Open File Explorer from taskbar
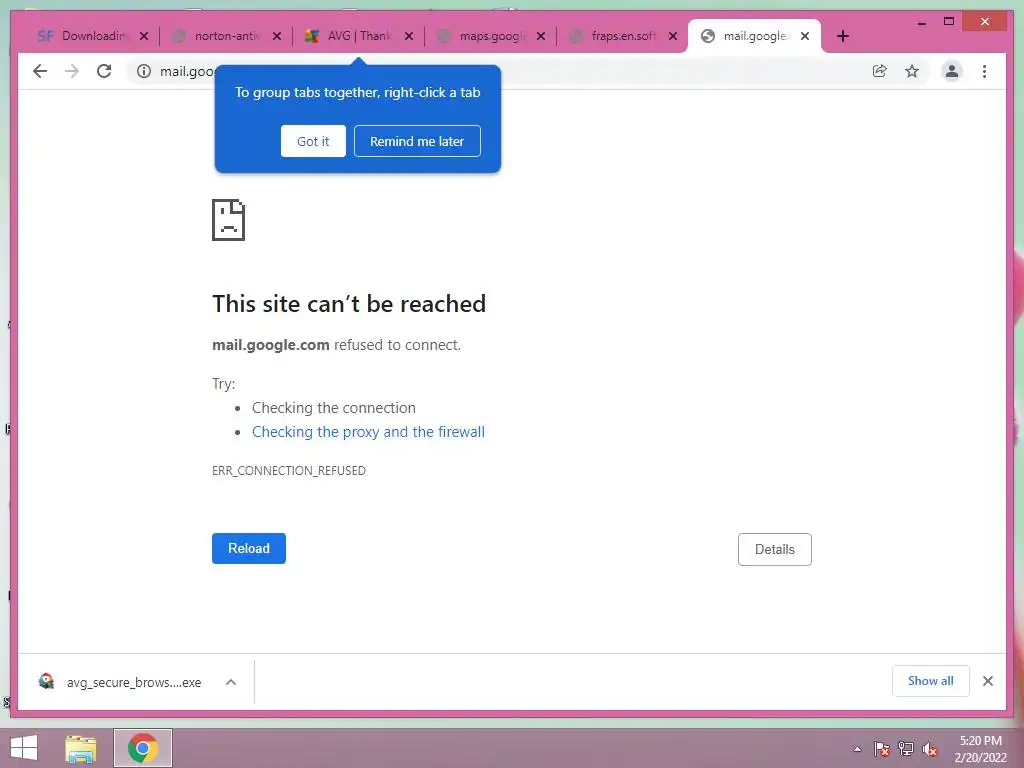 [x=81, y=748]
